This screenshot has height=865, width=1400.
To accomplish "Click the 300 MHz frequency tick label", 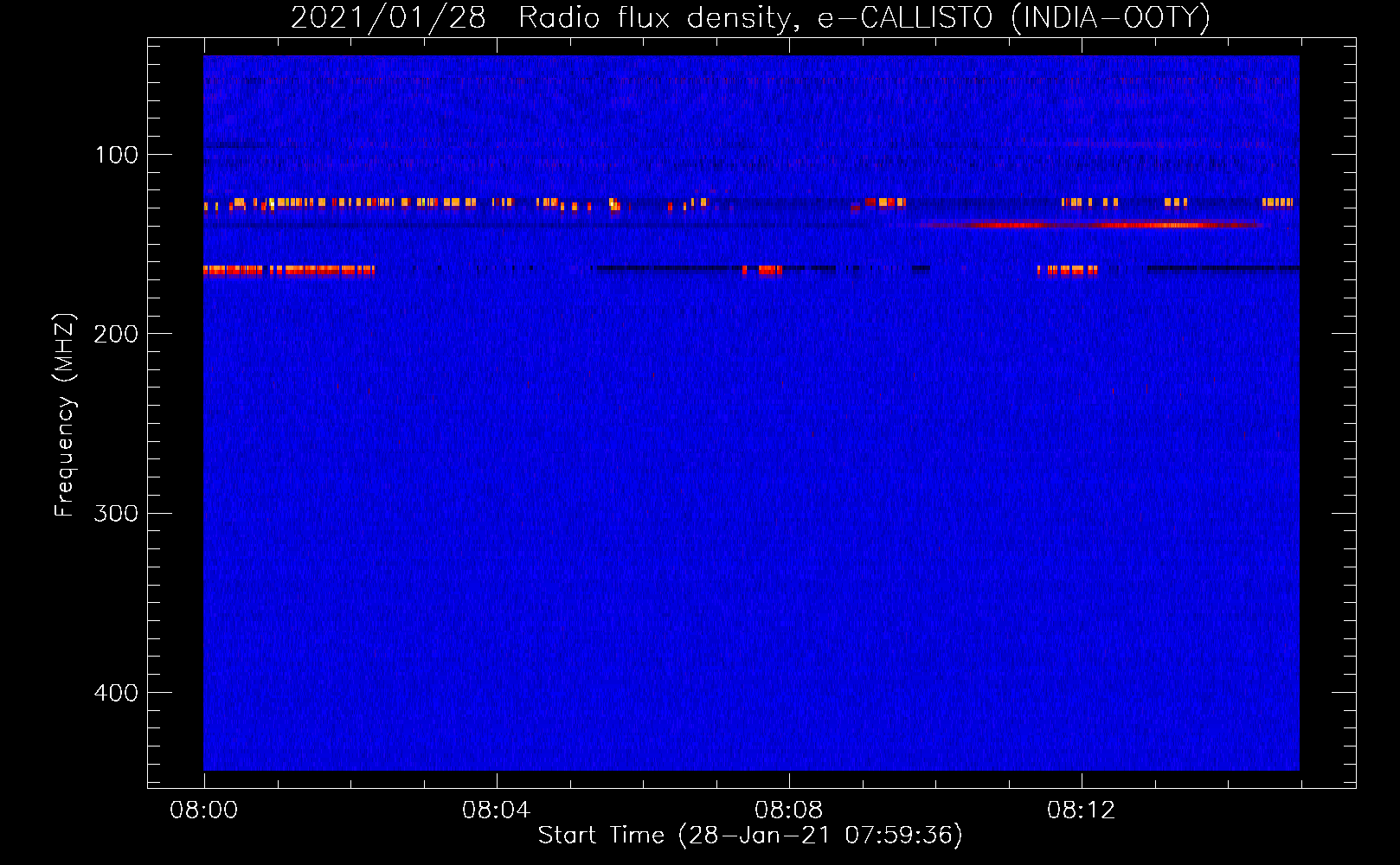I will (x=115, y=514).
